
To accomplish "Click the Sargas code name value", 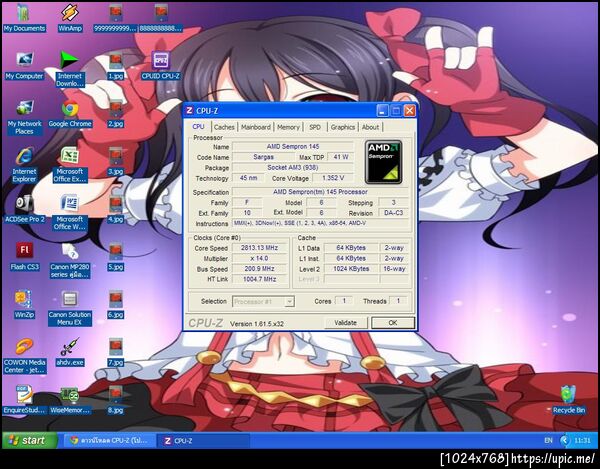I will point(263,157).
